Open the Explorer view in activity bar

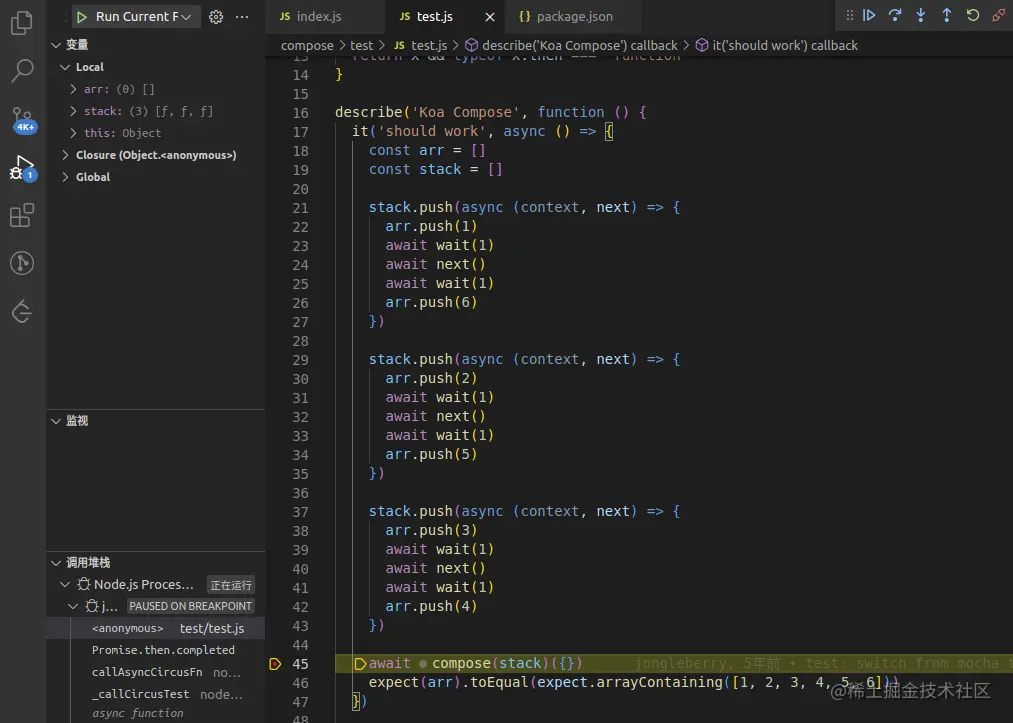coord(22,24)
